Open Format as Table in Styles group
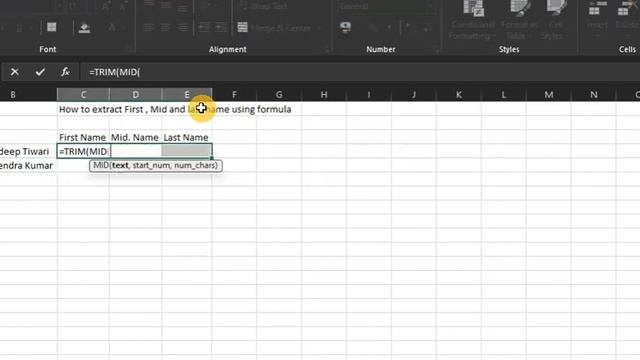Screen dimensions: 640x360 point(520,20)
